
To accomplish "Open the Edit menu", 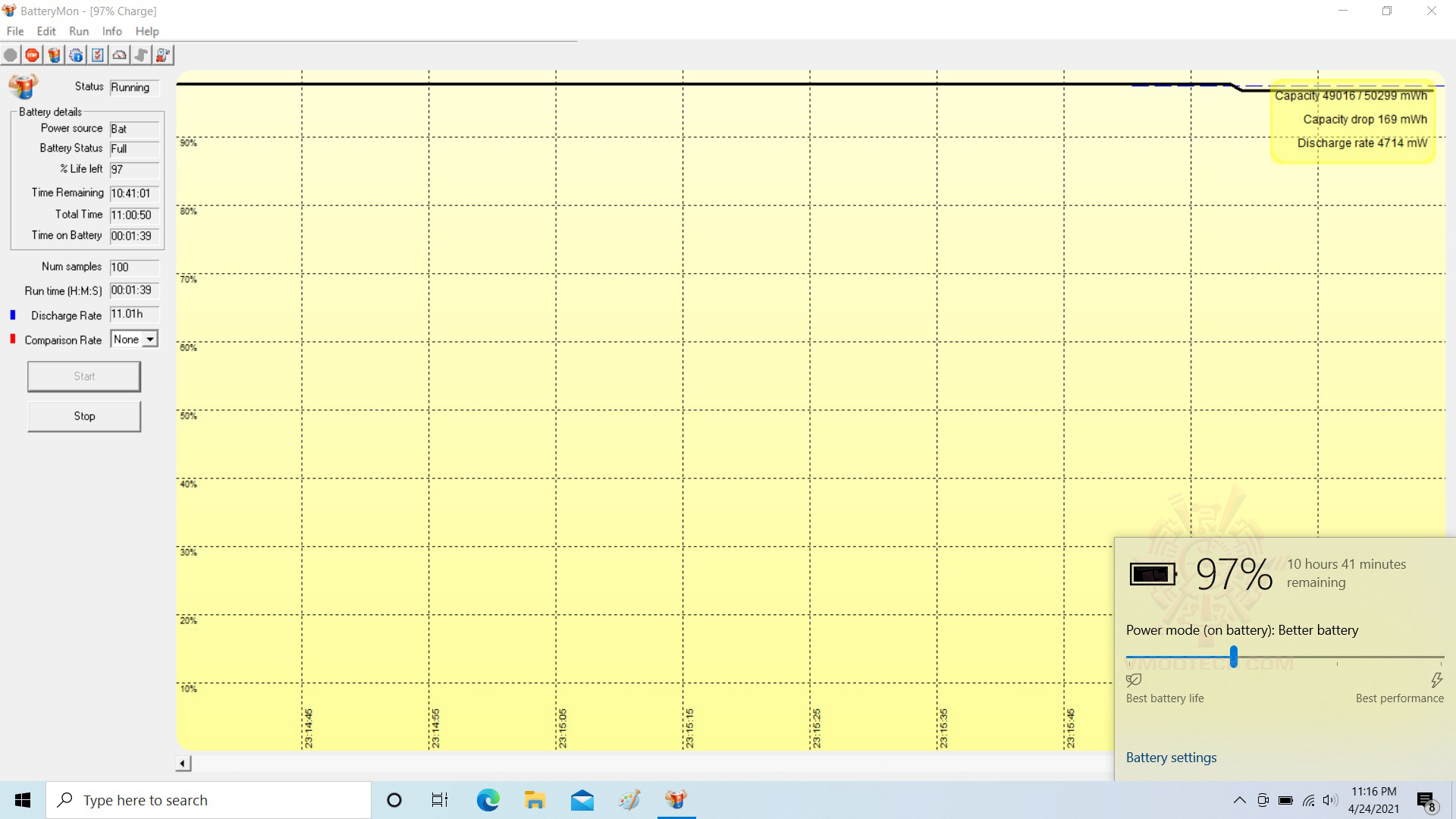I will pos(46,31).
